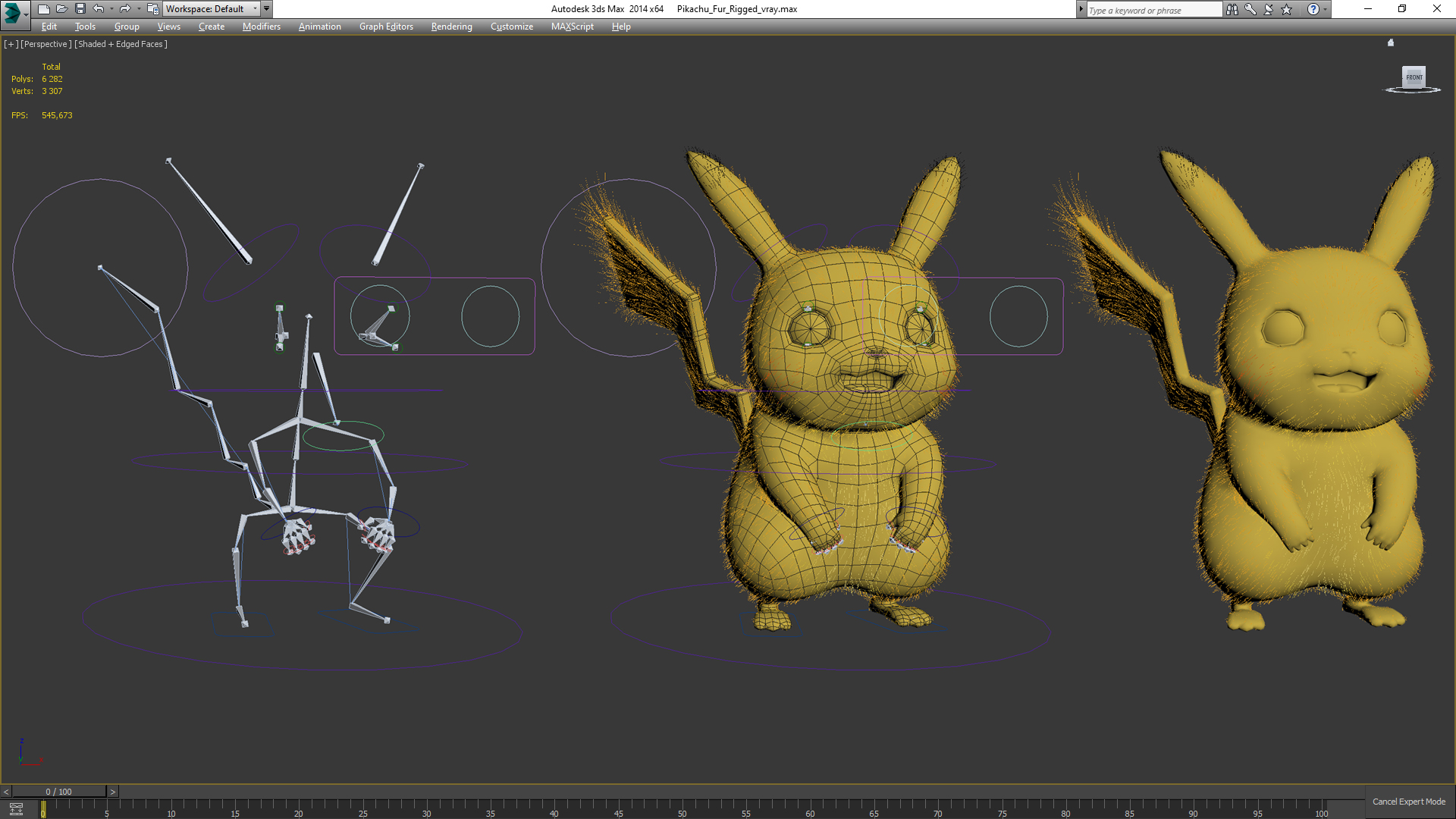Open Subscription Center key icon
This screenshot has width=1456, height=819.
[1250, 9]
